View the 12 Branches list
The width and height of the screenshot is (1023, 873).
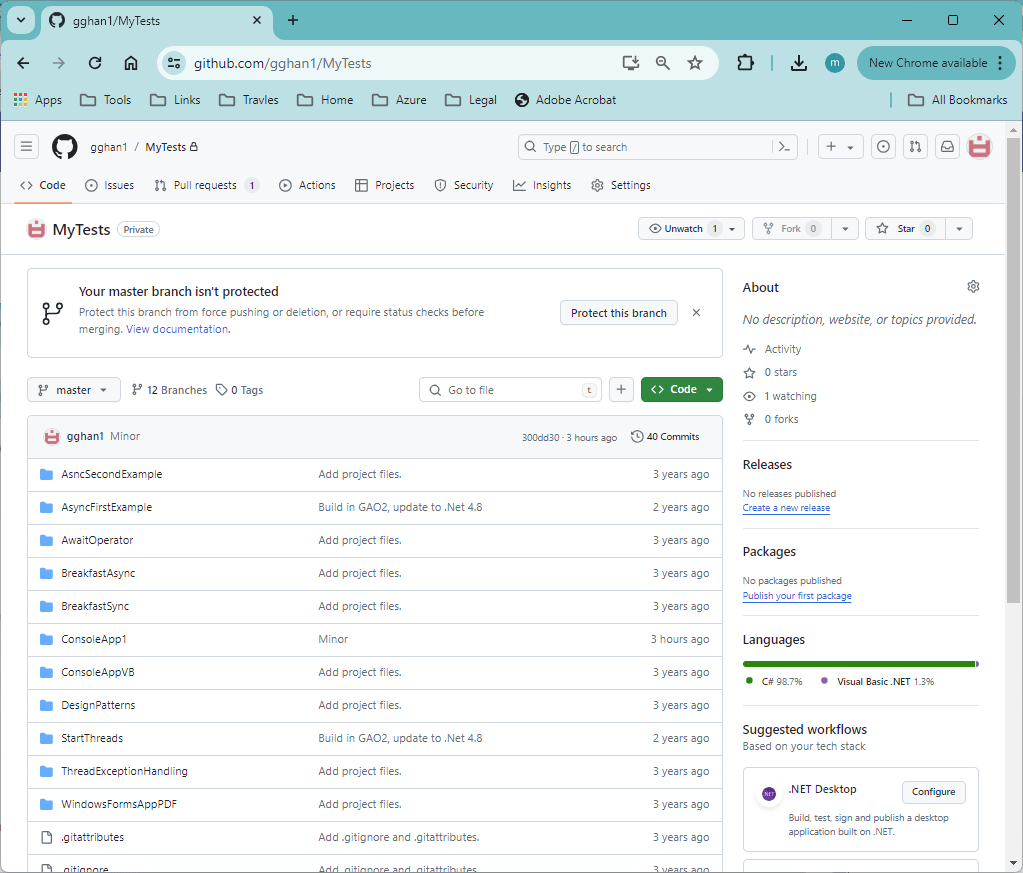[x=170, y=390]
